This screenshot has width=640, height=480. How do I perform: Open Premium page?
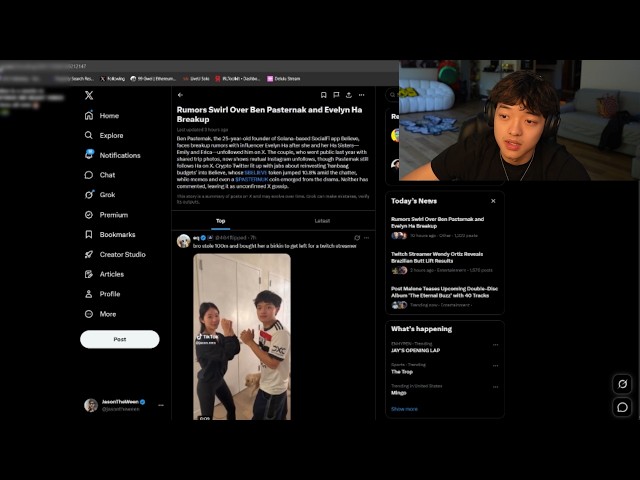click(106, 215)
